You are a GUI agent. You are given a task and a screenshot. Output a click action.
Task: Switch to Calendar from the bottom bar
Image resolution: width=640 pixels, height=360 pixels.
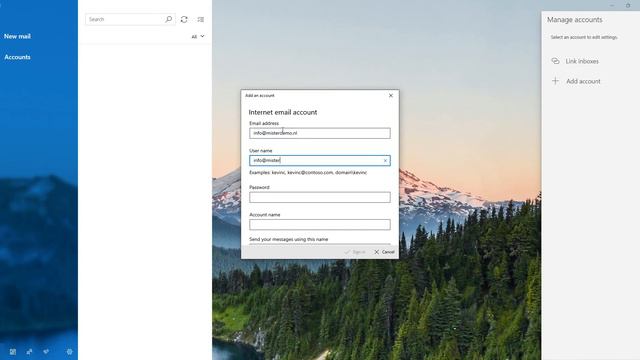(13, 351)
